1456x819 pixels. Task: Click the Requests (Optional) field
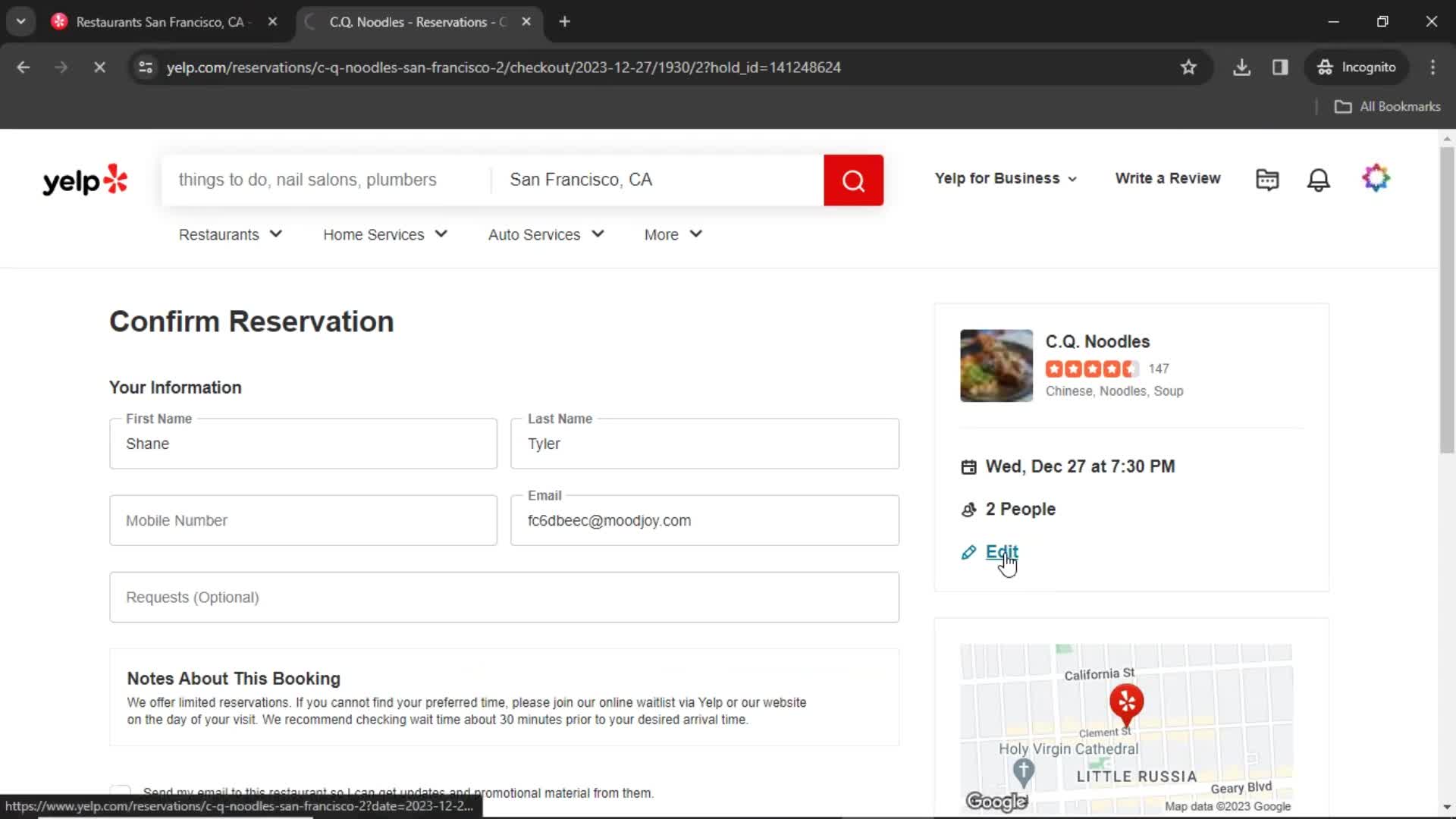pyautogui.click(x=504, y=598)
